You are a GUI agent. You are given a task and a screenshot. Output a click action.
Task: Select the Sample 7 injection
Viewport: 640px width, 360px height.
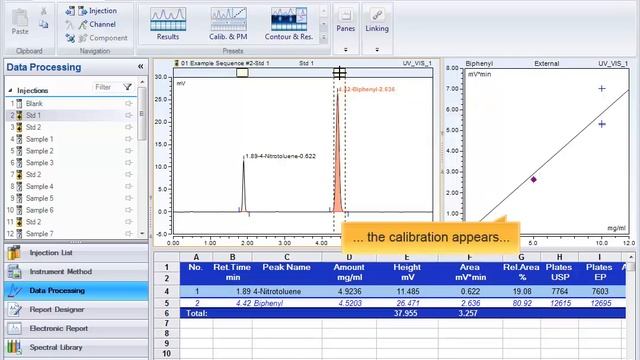(71, 234)
